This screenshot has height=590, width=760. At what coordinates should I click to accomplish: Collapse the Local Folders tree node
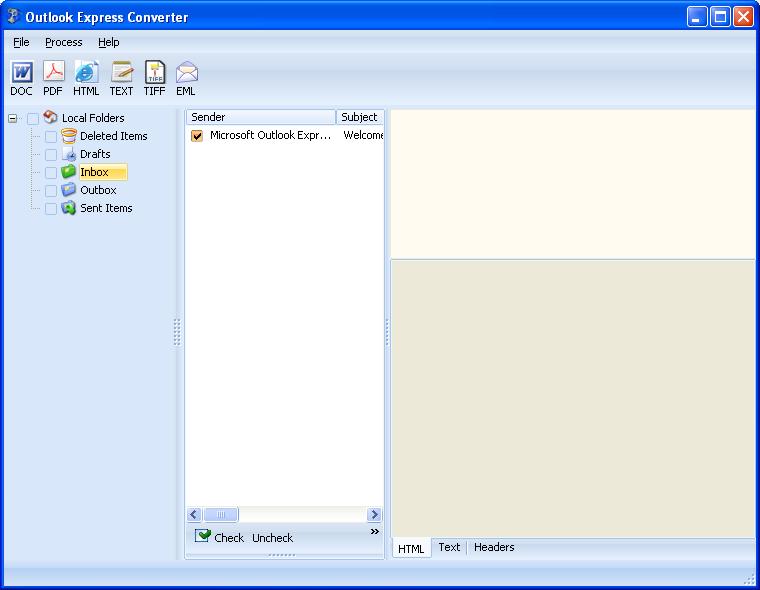click(13, 118)
